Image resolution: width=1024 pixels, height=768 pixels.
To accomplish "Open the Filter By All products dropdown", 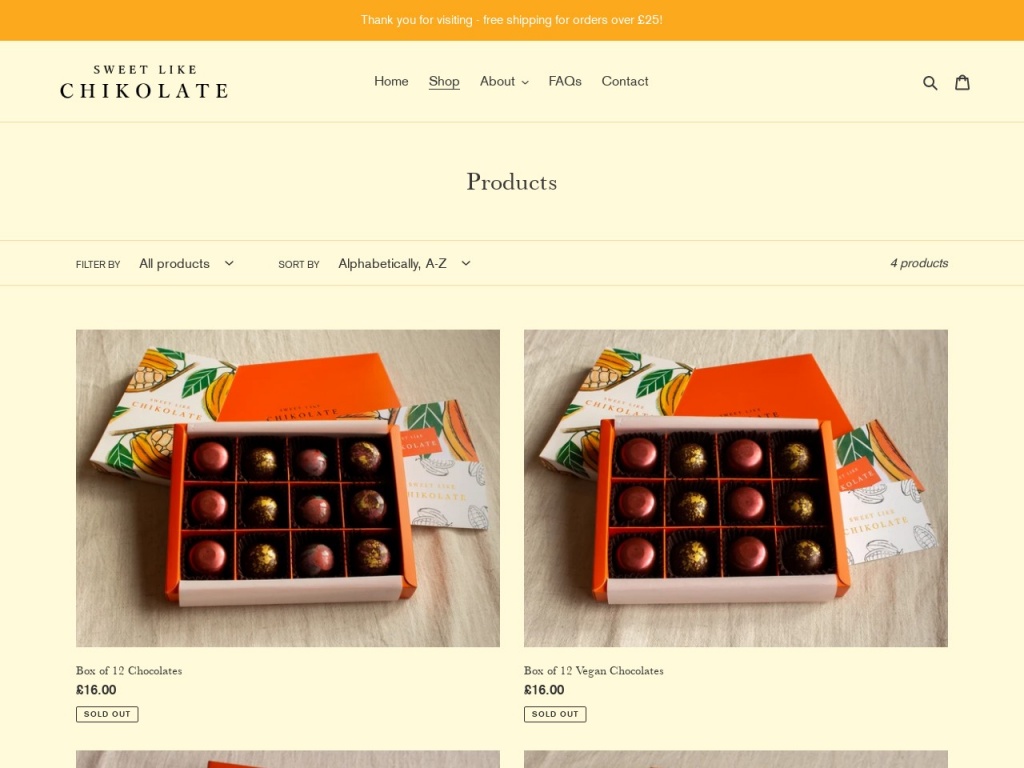I will click(187, 263).
